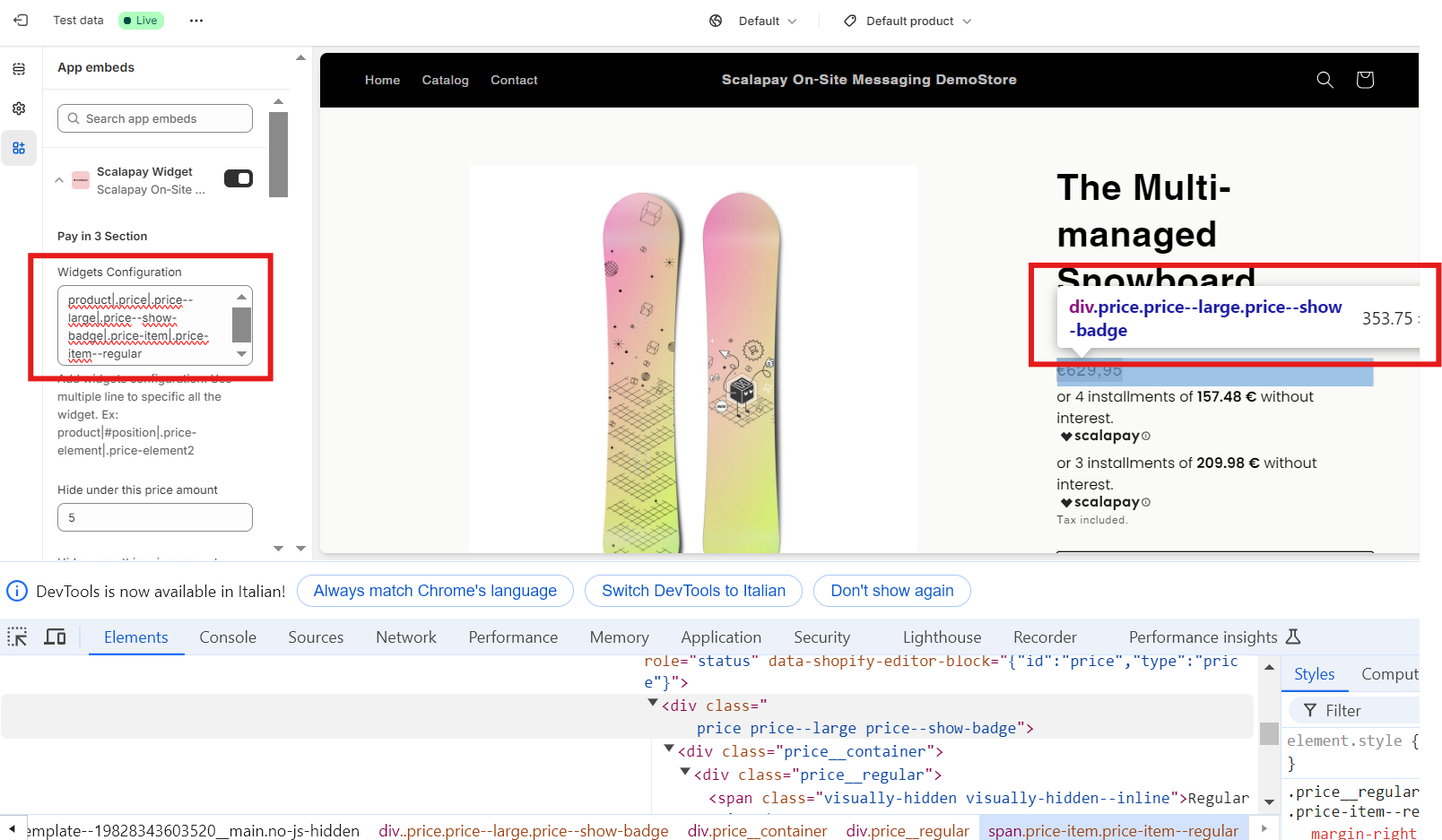Select span.price-item.price-item--regular breadcrumb

coord(1113,831)
